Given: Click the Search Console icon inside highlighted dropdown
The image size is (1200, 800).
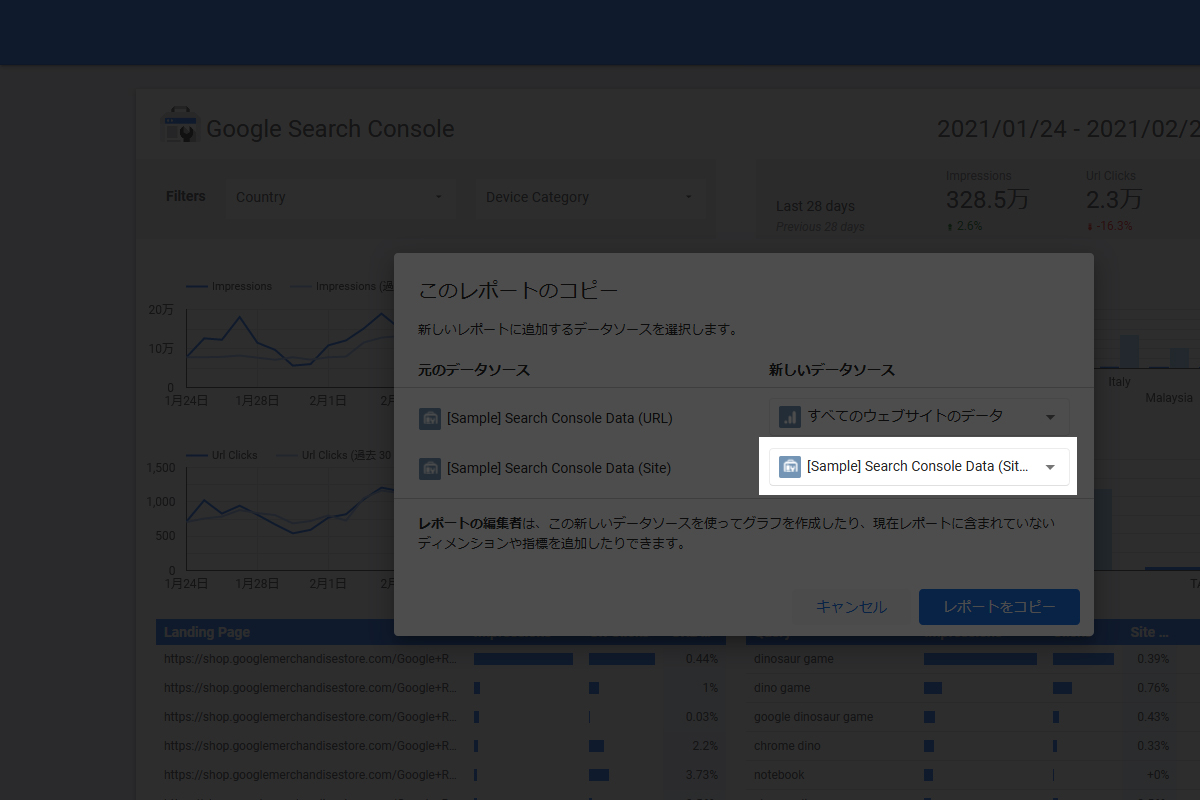Looking at the screenshot, I should point(790,466).
